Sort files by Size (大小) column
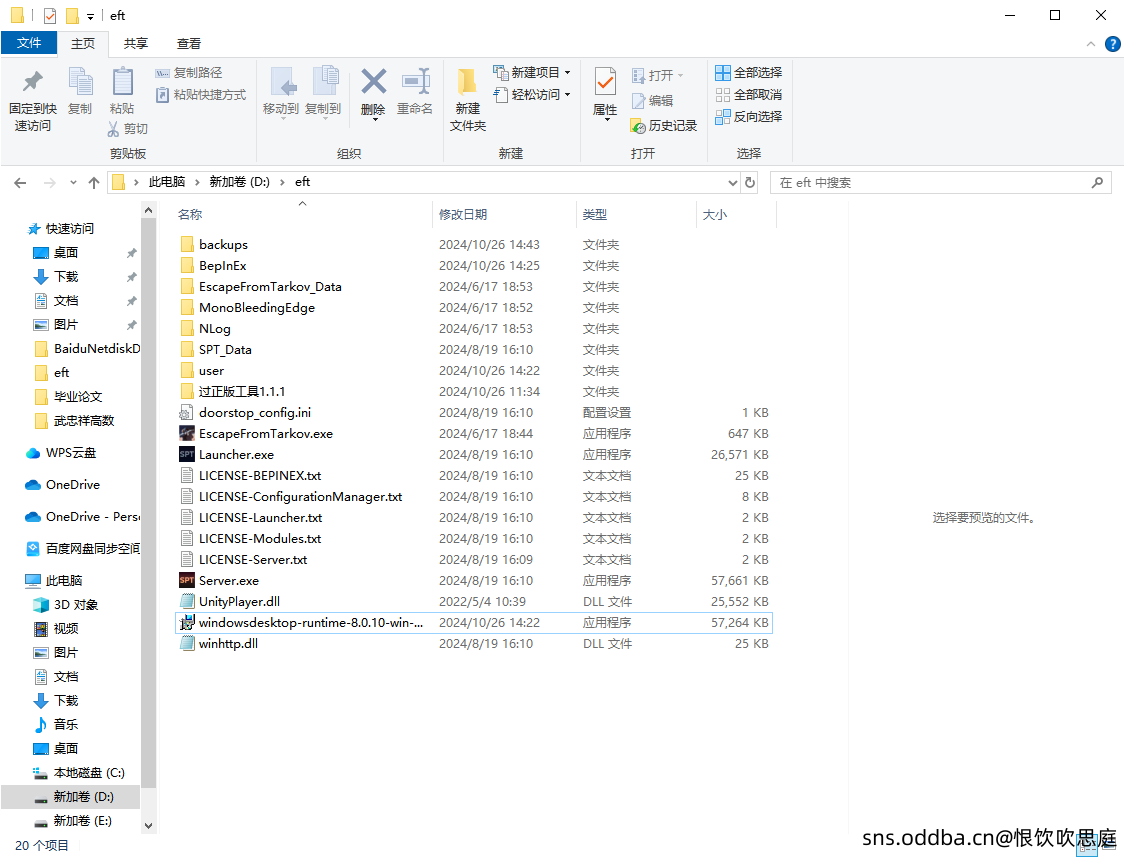Image resolution: width=1125 pixels, height=858 pixels. coord(715,214)
